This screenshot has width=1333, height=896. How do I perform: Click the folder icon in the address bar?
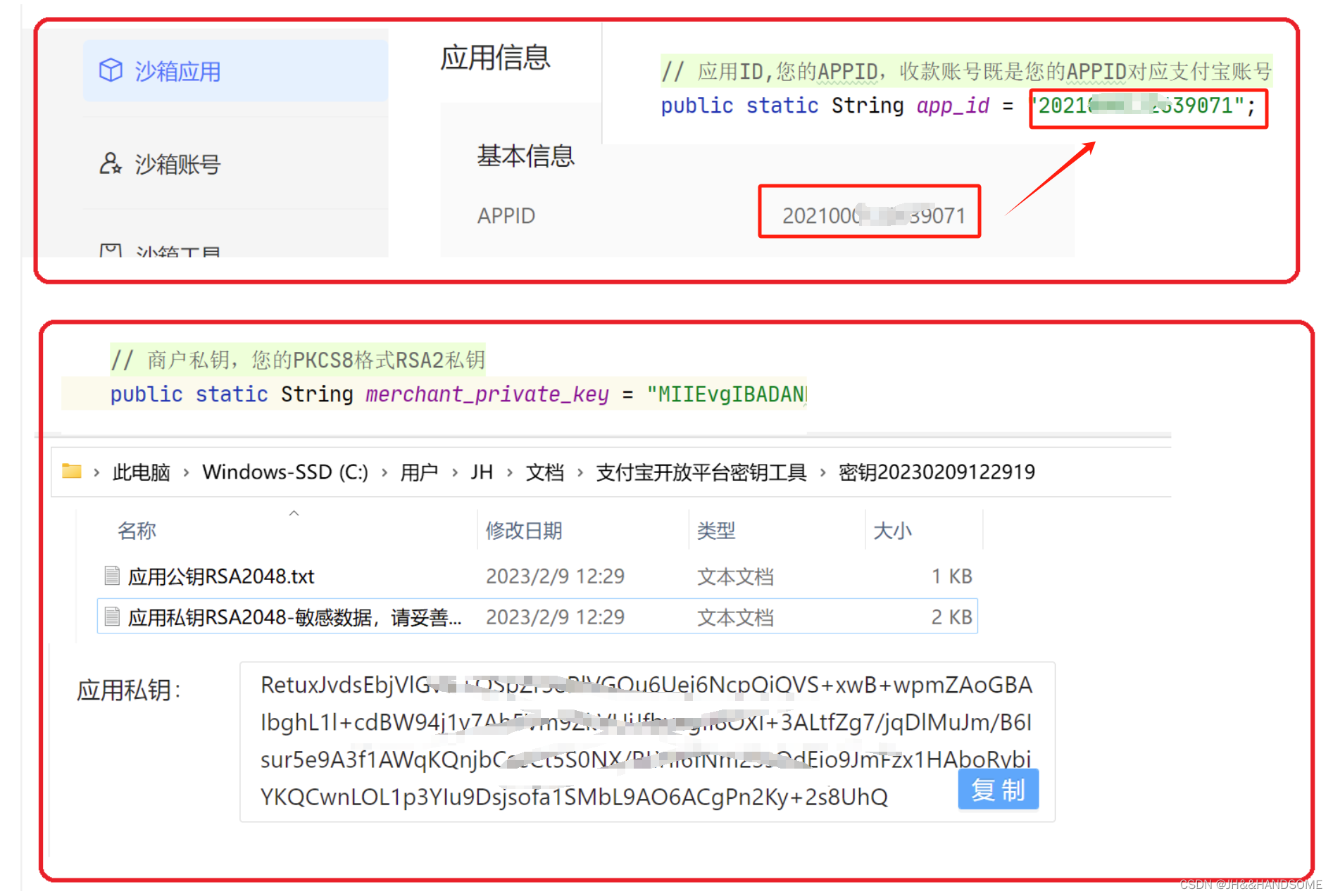click(72, 471)
